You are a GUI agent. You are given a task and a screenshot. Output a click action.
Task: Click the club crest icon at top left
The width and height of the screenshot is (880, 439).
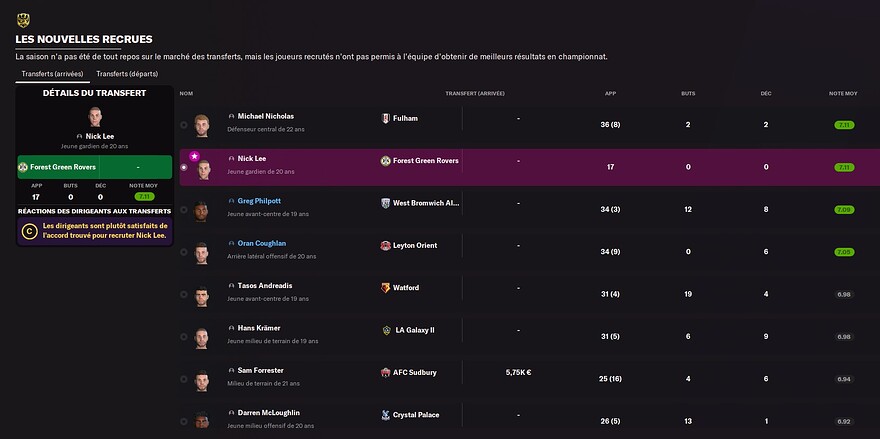click(23, 21)
